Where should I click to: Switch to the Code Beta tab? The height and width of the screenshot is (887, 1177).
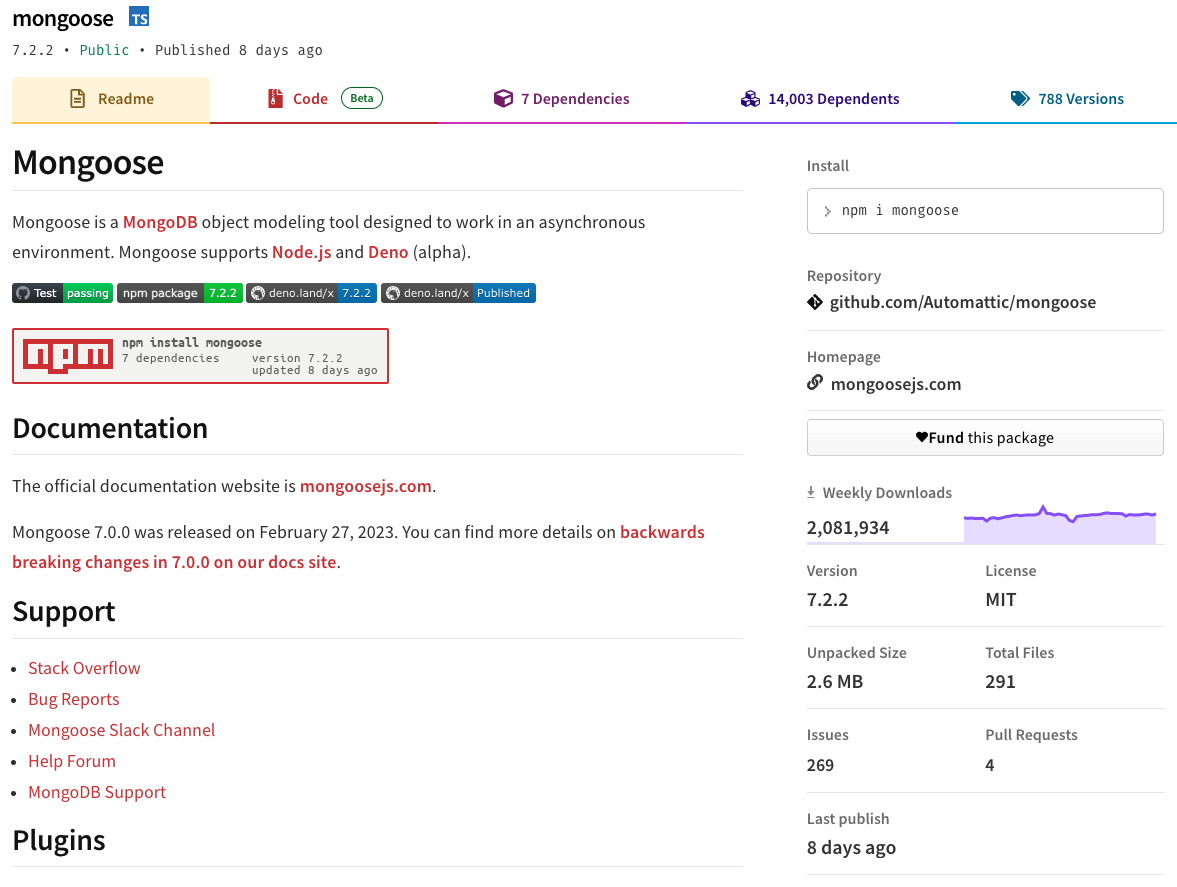pos(313,98)
